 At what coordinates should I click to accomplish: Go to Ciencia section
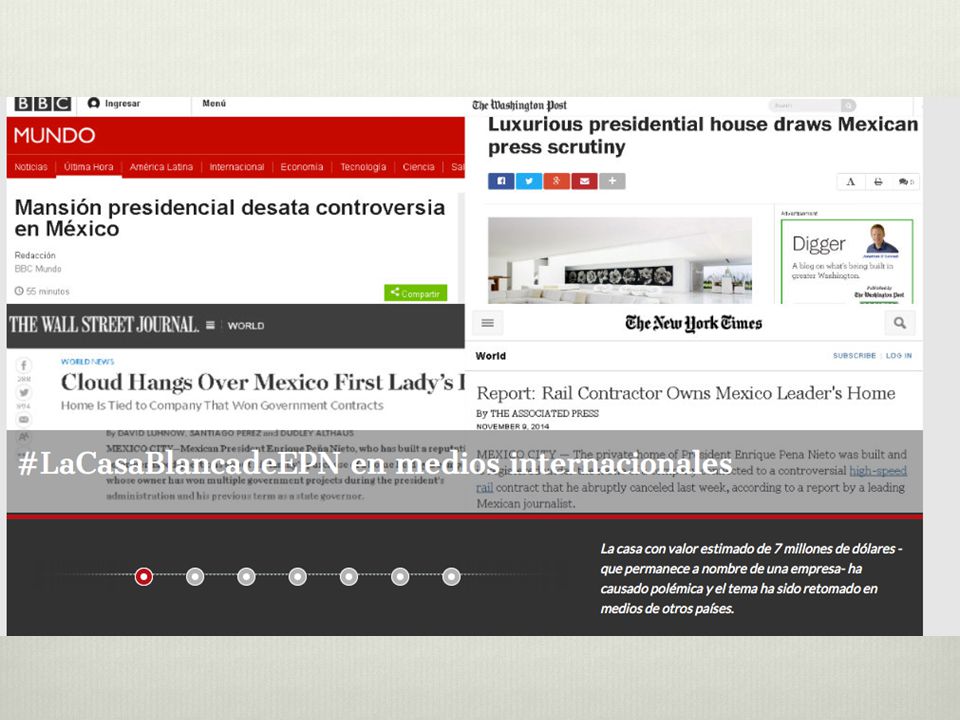pos(419,167)
